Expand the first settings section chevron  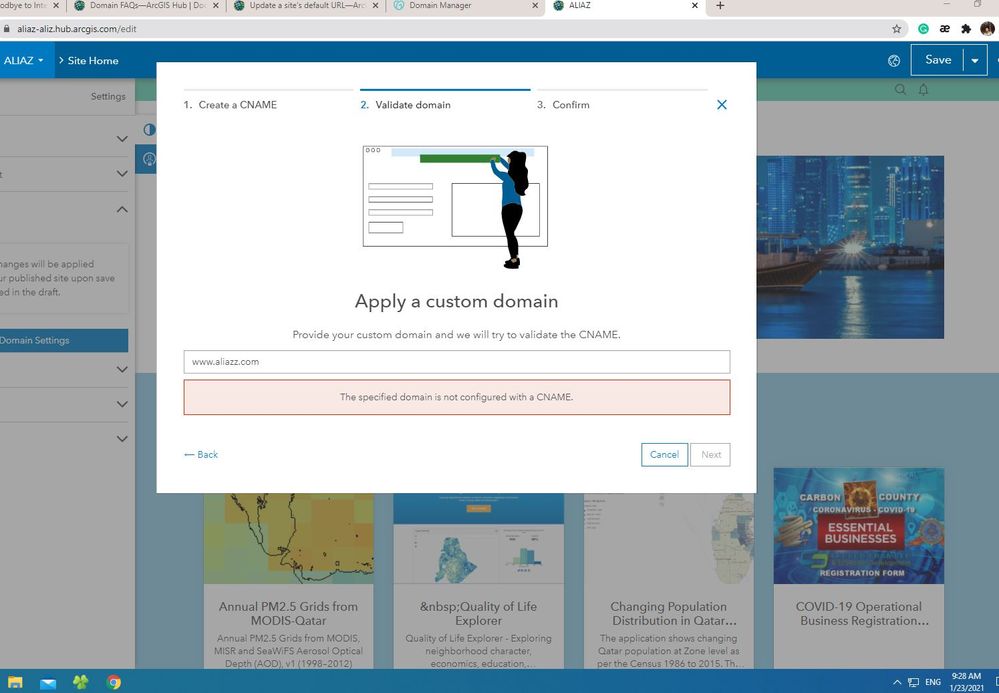122,138
